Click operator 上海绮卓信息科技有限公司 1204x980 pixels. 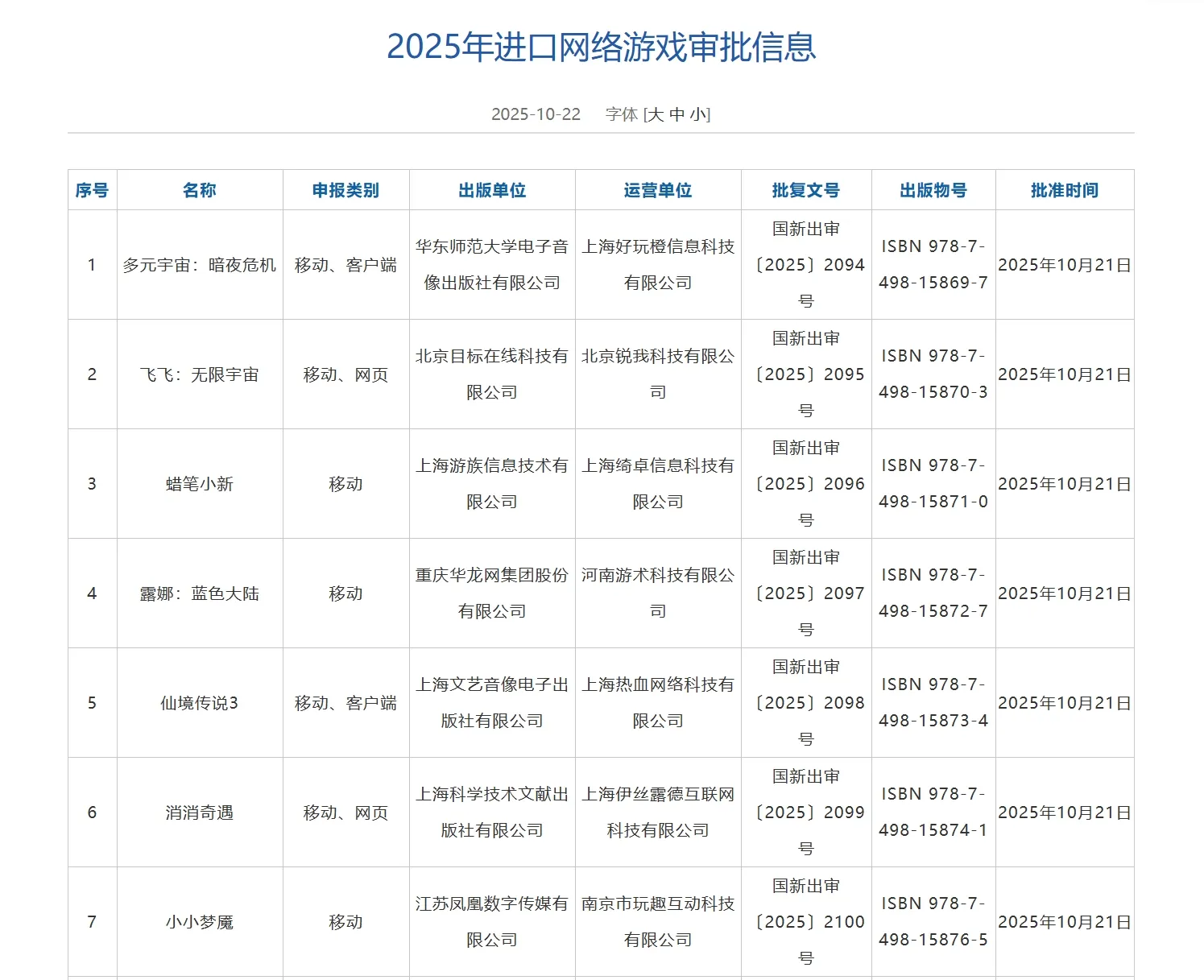(658, 484)
